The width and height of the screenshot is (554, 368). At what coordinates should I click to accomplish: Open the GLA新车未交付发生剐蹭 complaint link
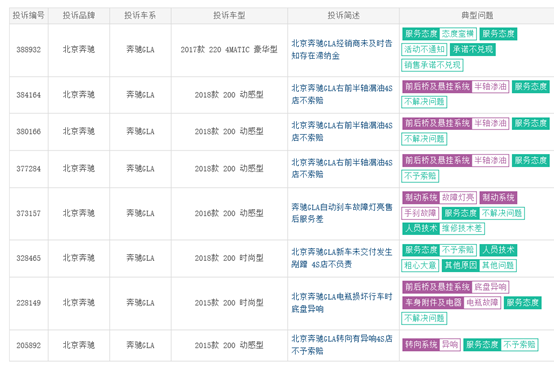click(342, 258)
